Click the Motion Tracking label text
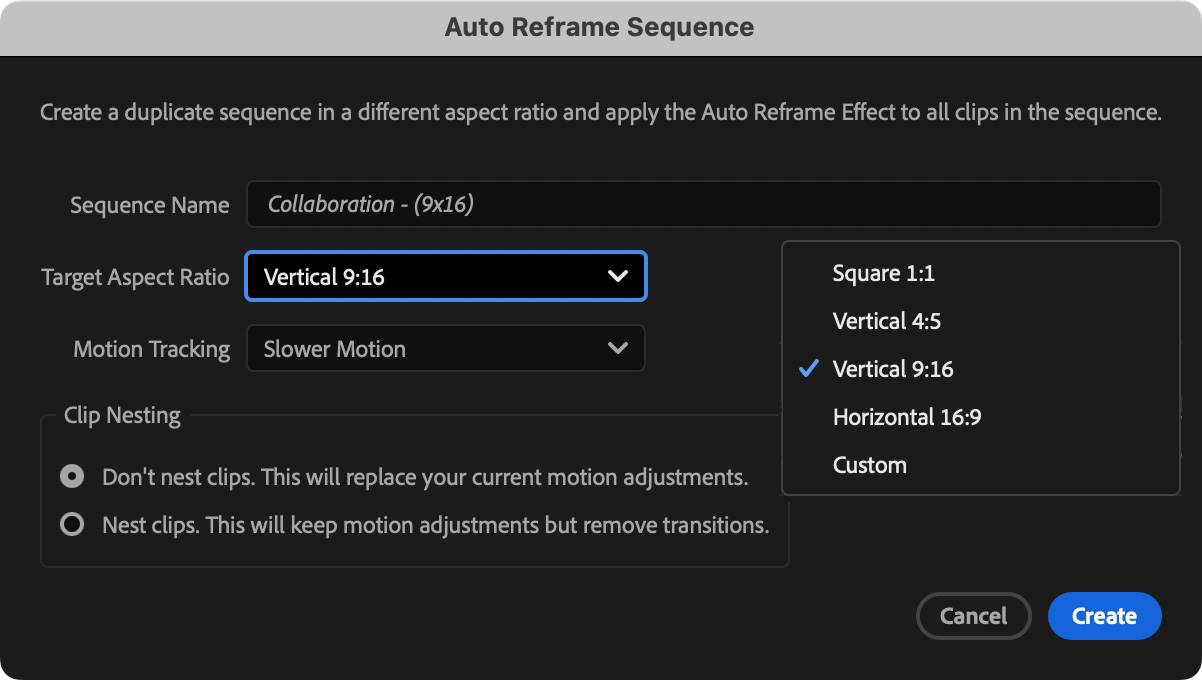Screen dimensions: 1202x680 (x=151, y=349)
